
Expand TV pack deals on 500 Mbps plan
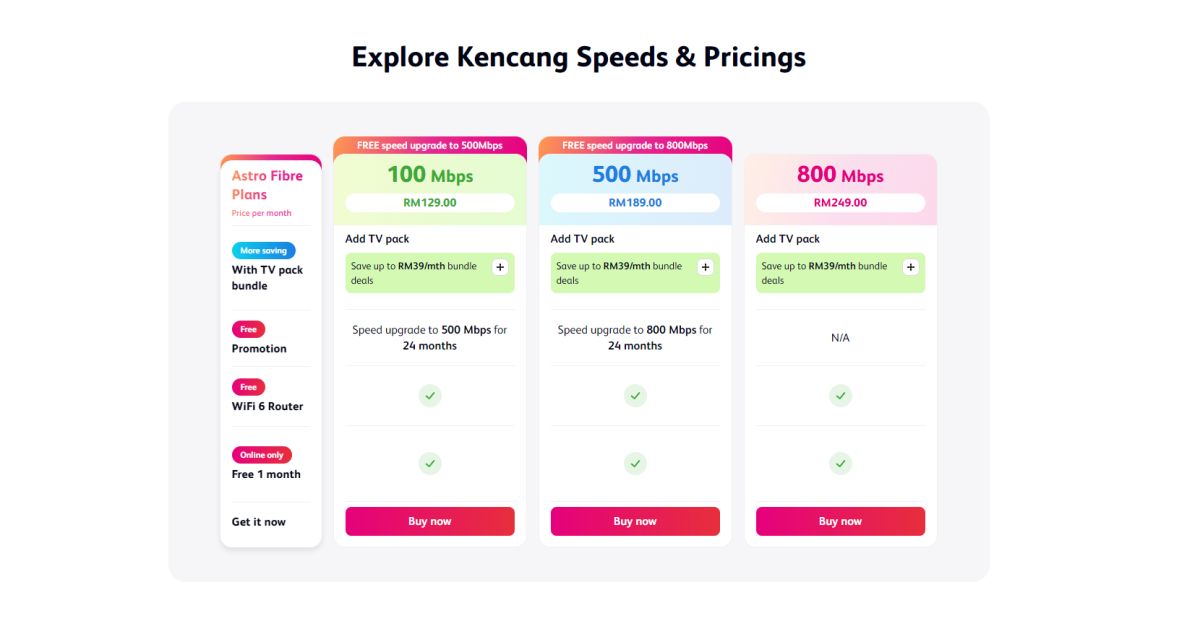coord(705,267)
